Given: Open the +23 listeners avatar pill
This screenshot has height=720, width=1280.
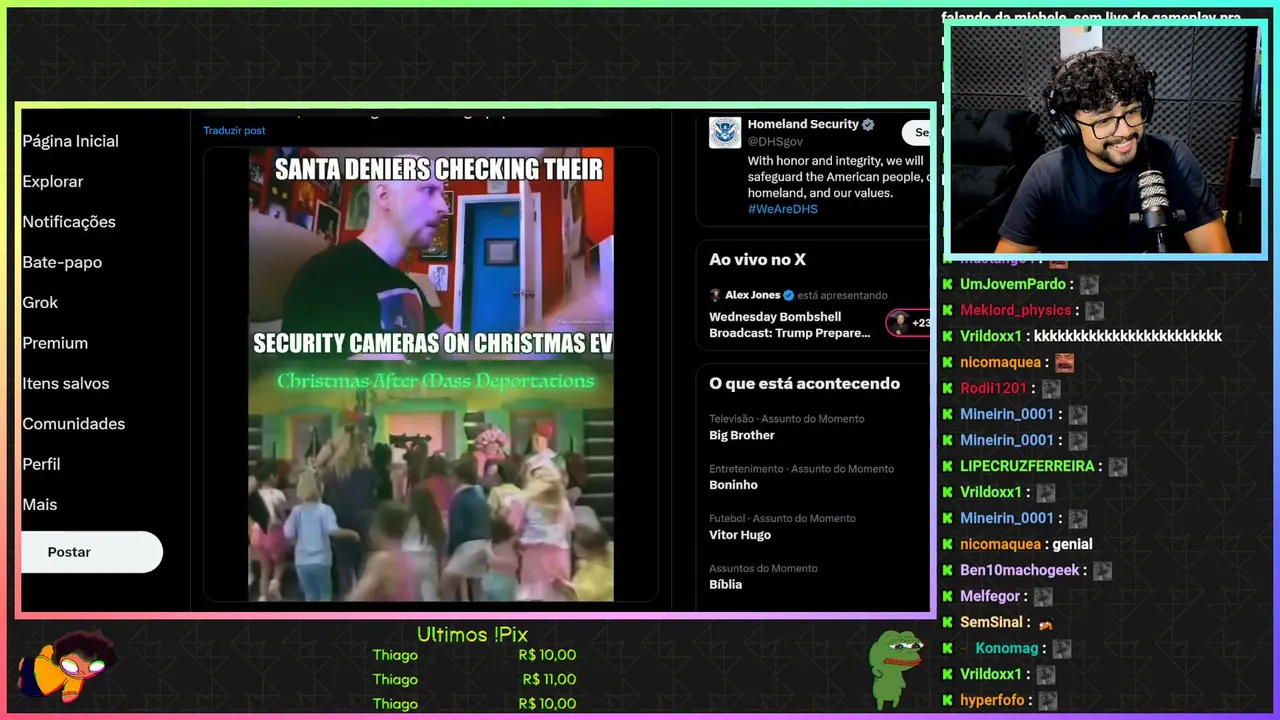Looking at the screenshot, I should click(908, 323).
